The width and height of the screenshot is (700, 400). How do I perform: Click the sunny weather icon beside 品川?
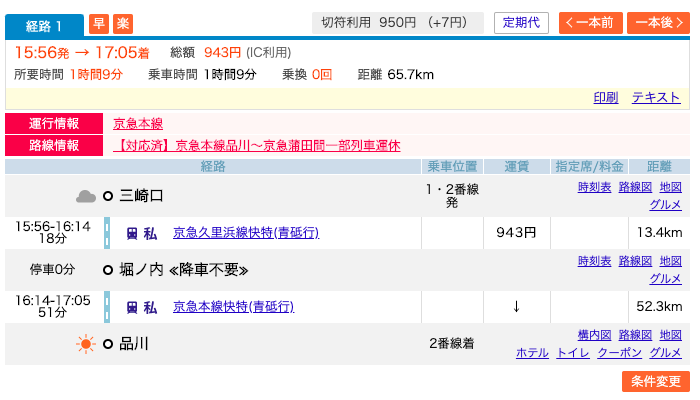tap(86, 344)
